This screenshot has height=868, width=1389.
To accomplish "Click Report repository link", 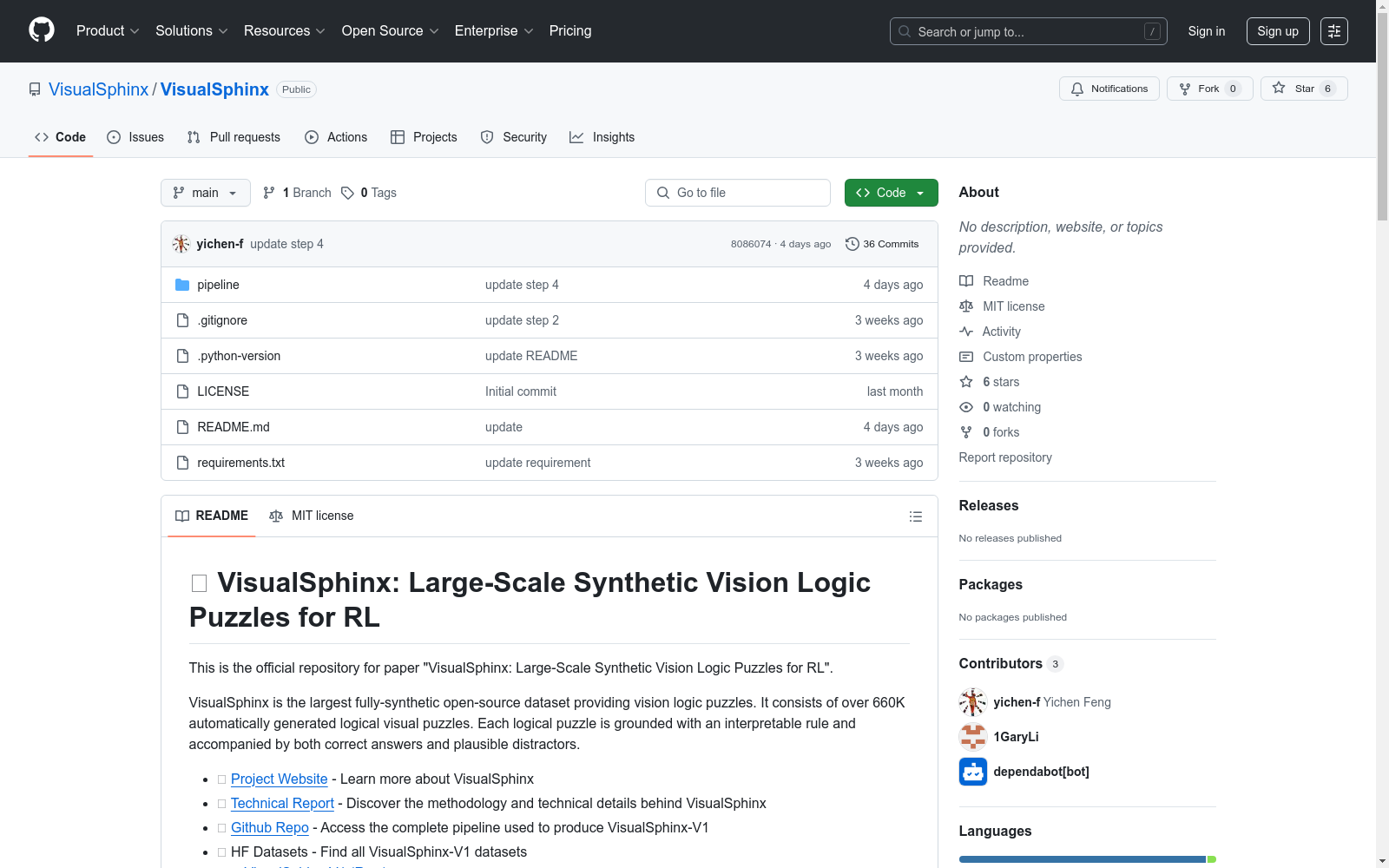I will [1005, 457].
